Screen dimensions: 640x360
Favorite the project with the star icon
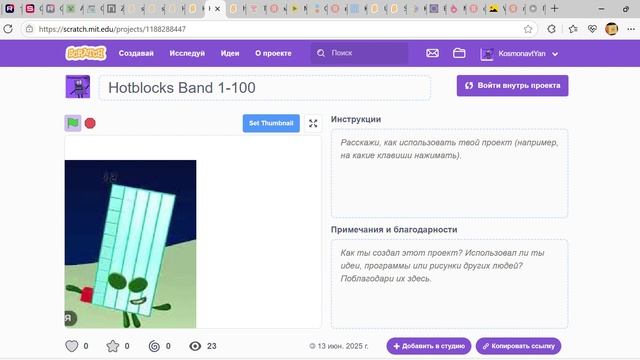coord(113,346)
